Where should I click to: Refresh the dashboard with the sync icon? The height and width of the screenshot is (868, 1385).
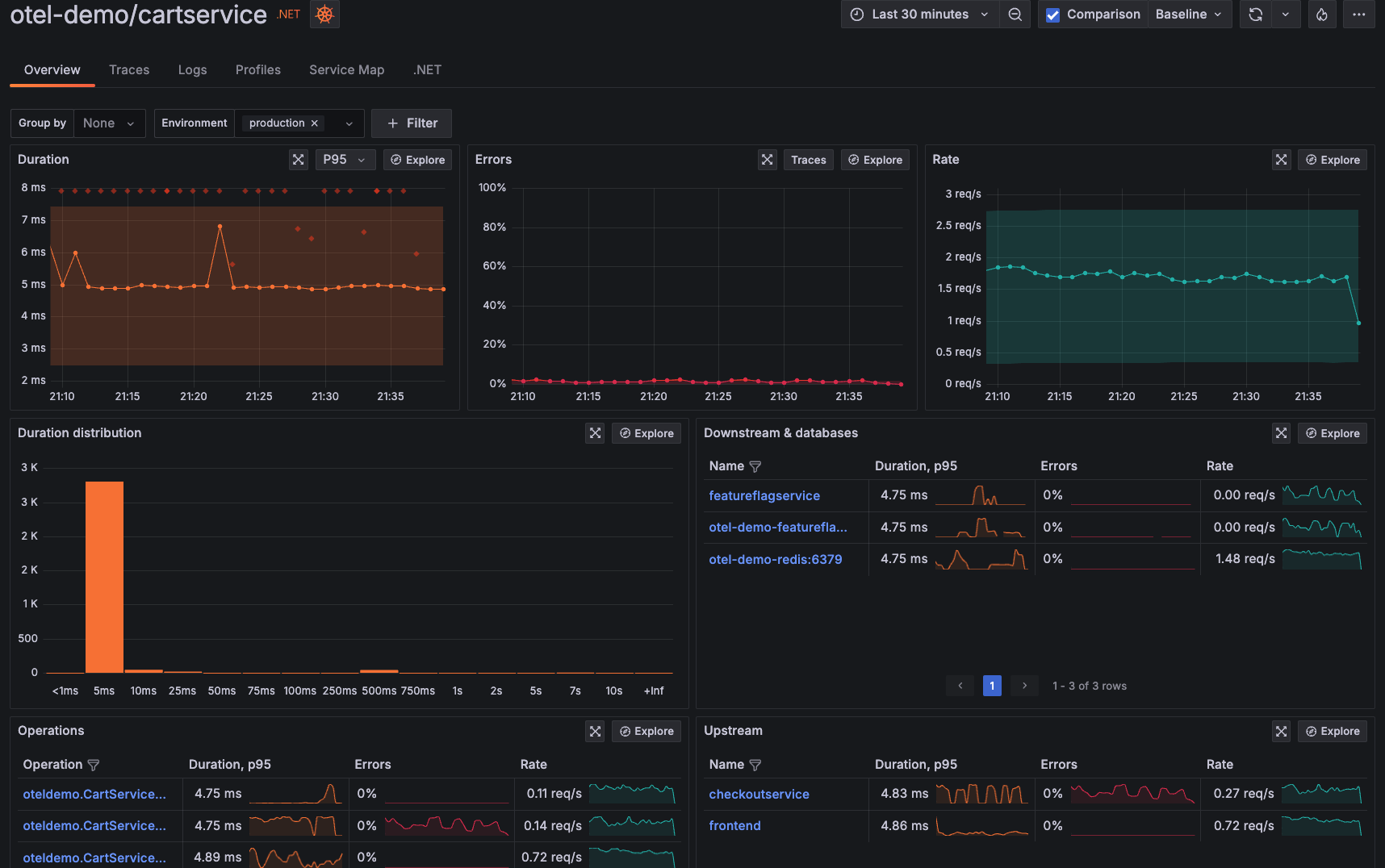click(1254, 14)
